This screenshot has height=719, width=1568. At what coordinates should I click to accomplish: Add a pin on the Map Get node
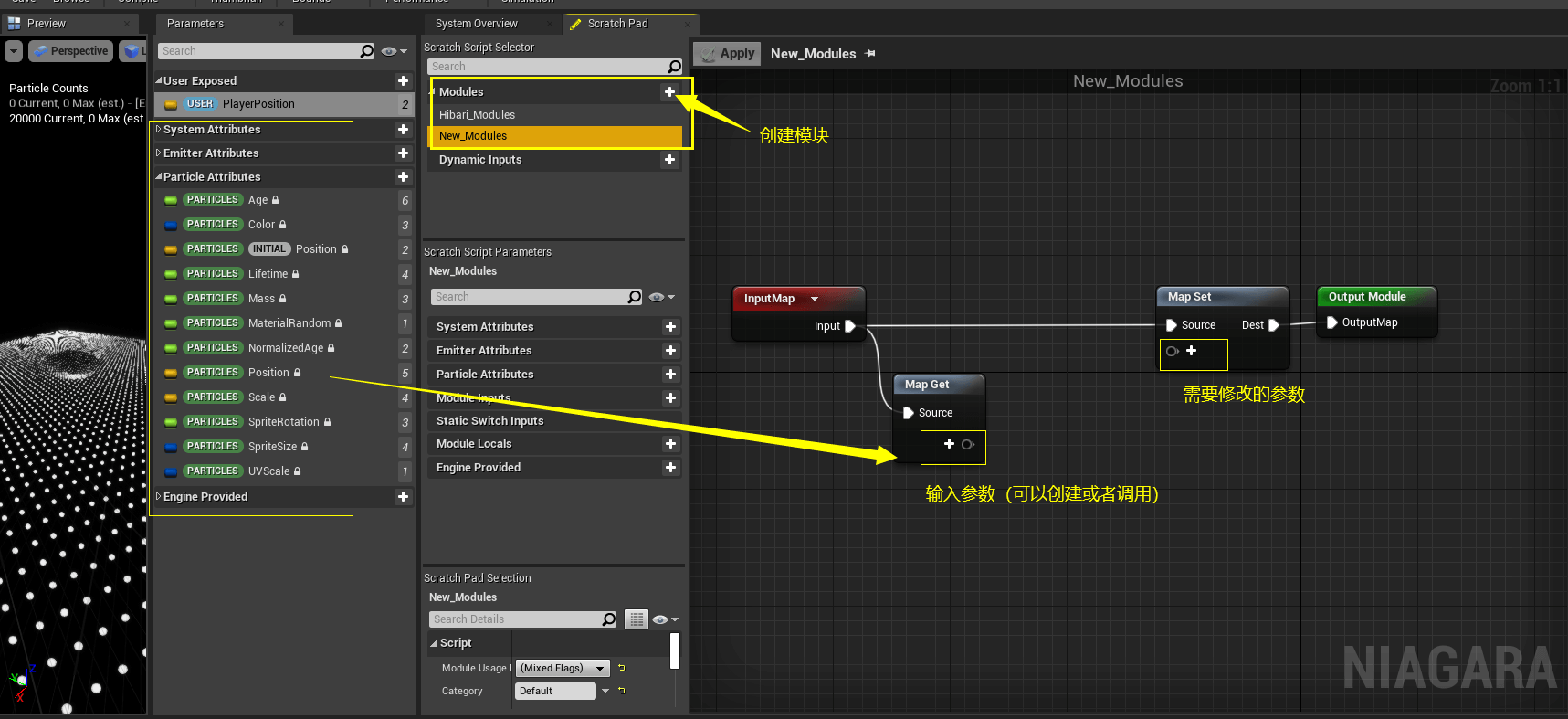click(949, 444)
